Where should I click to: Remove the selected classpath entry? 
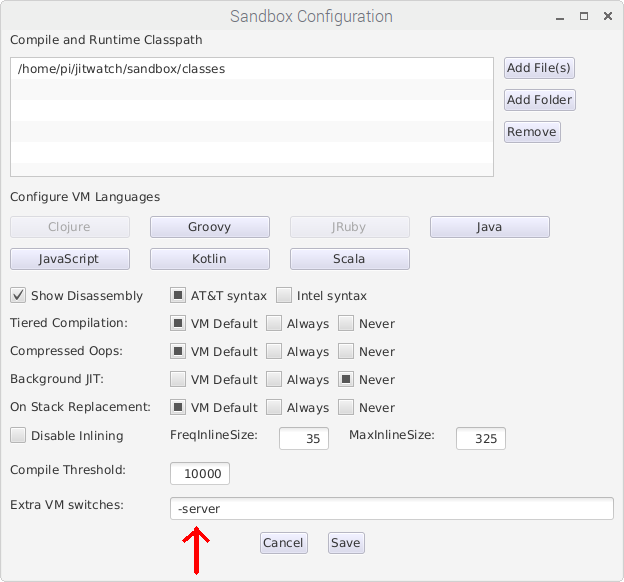pos(532,132)
